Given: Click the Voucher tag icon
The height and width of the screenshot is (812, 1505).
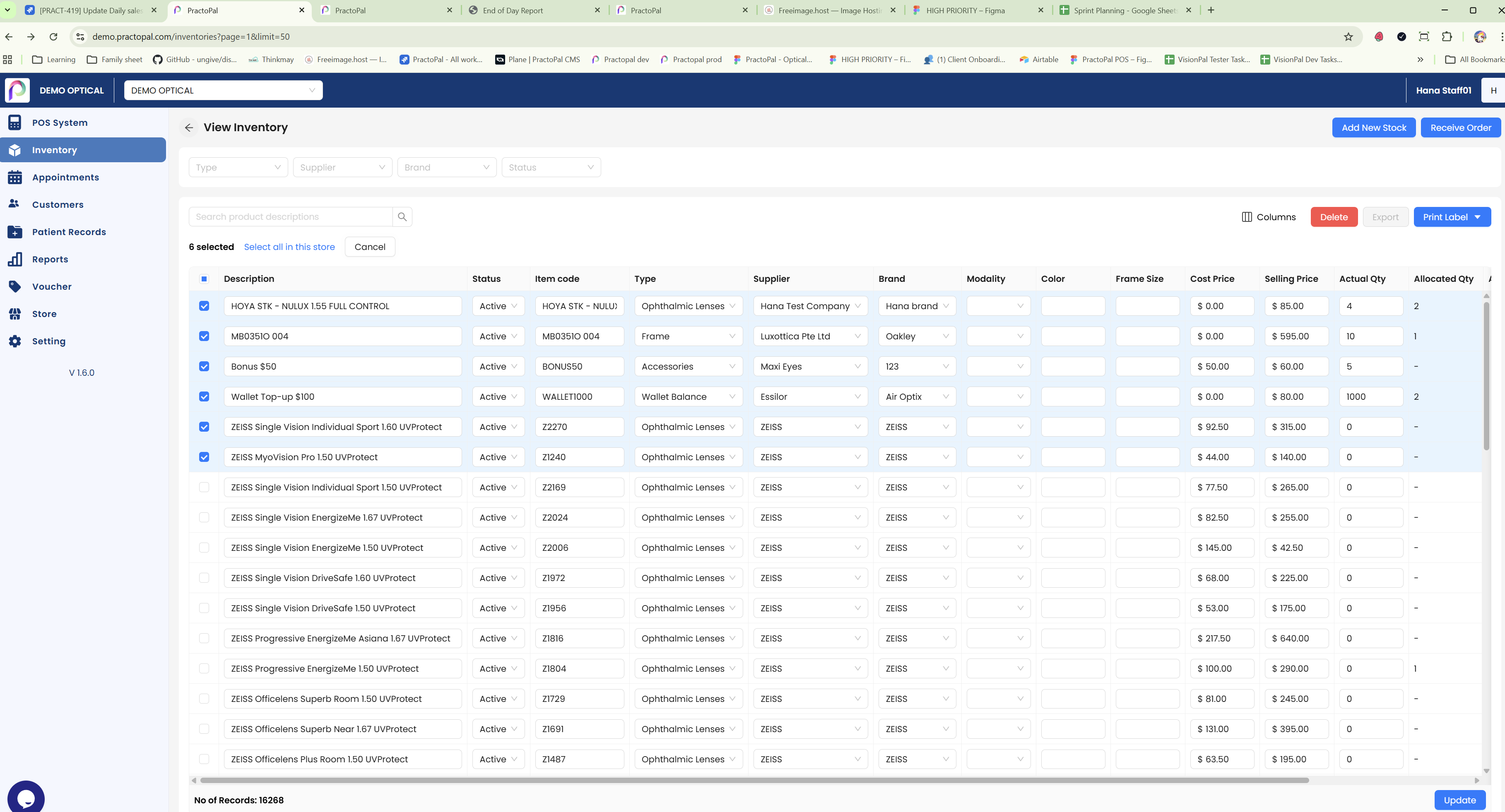Looking at the screenshot, I should (14, 286).
